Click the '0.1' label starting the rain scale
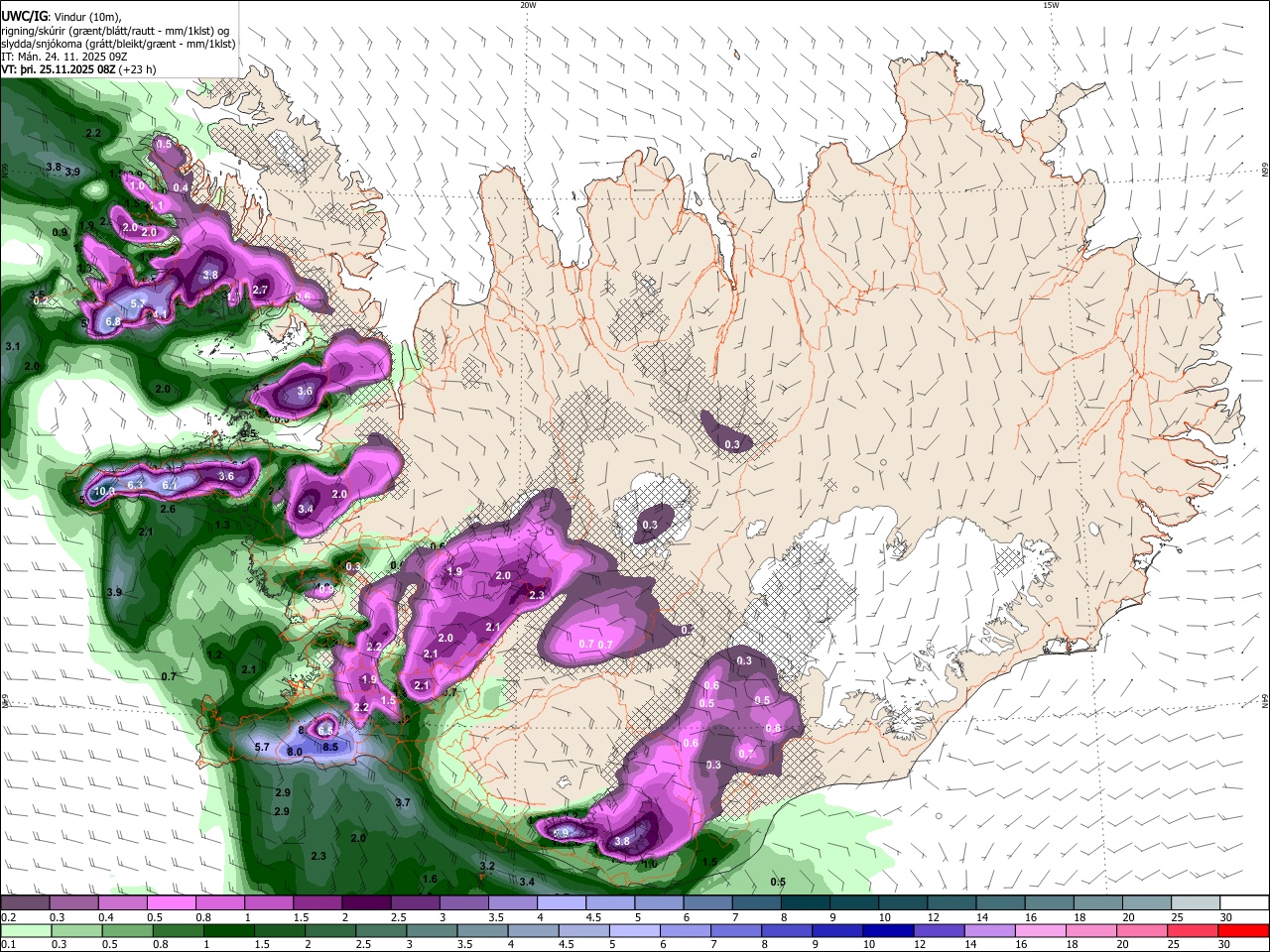 click(x=8, y=945)
